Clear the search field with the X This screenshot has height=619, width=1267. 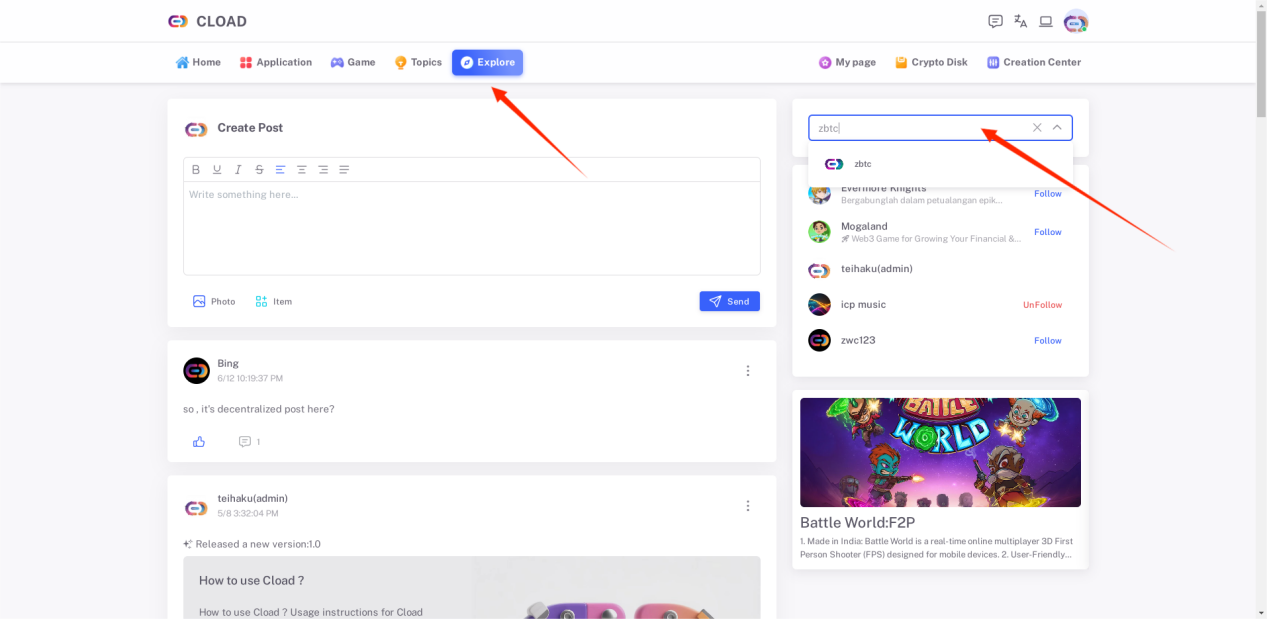1037,127
